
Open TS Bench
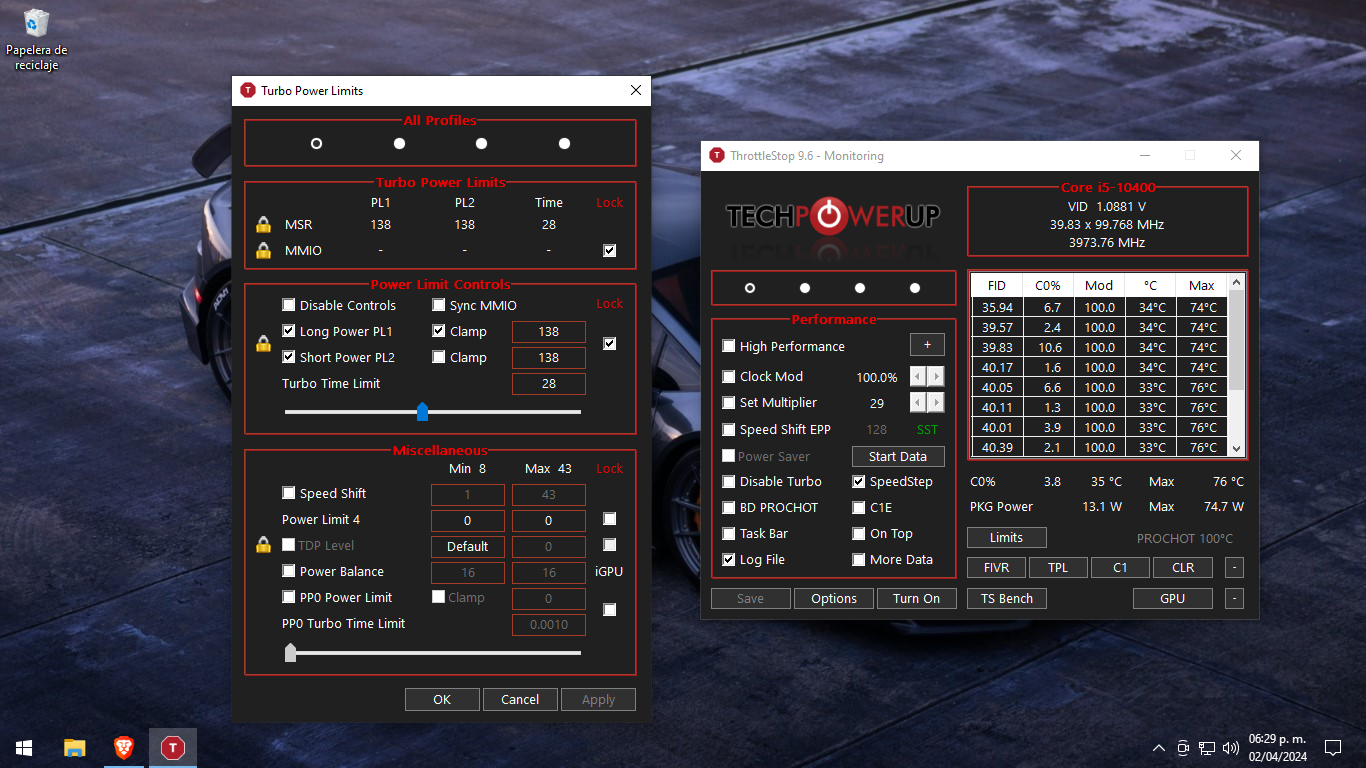click(x=1007, y=599)
